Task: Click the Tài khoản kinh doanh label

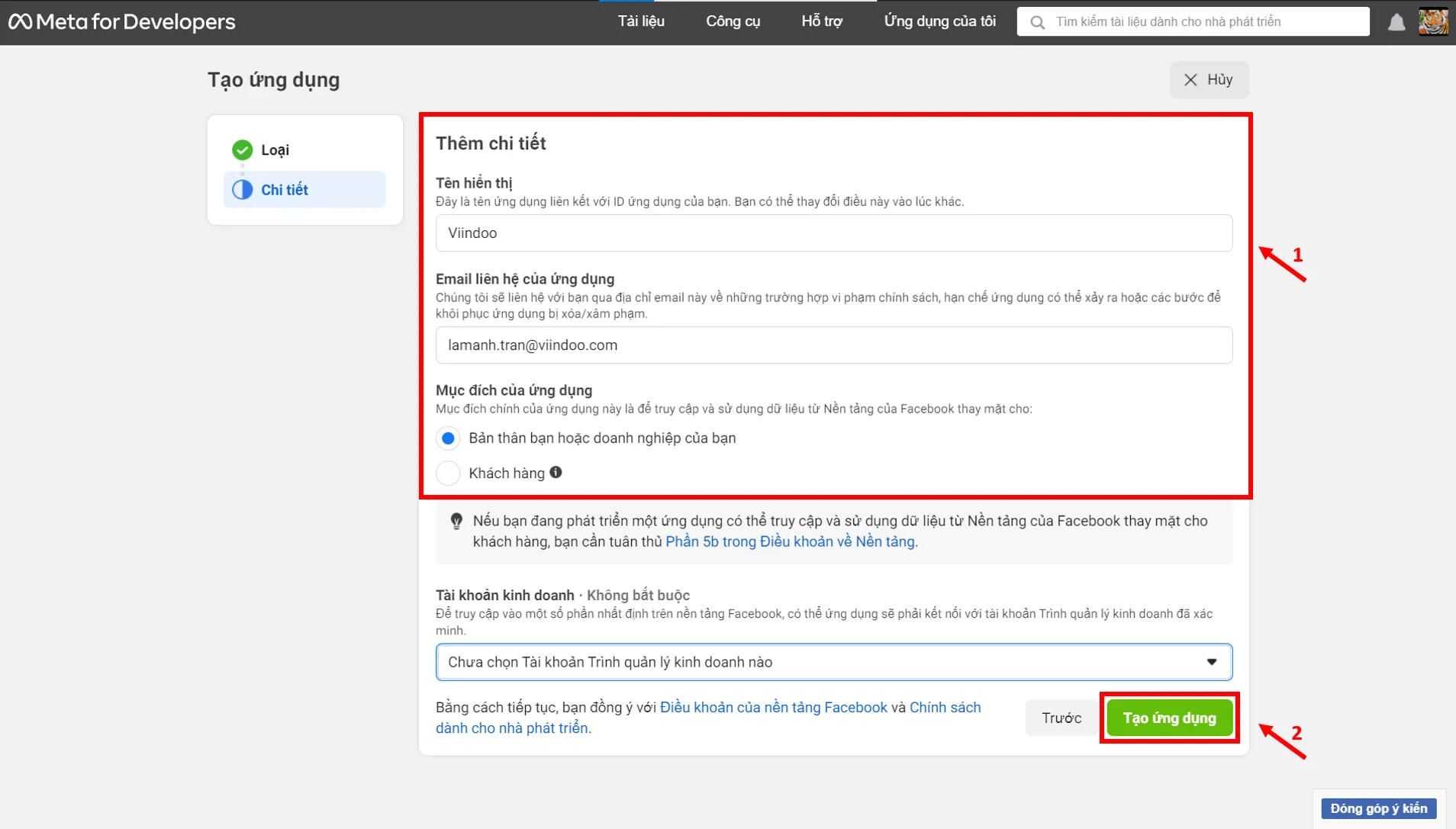Action: 504,595
